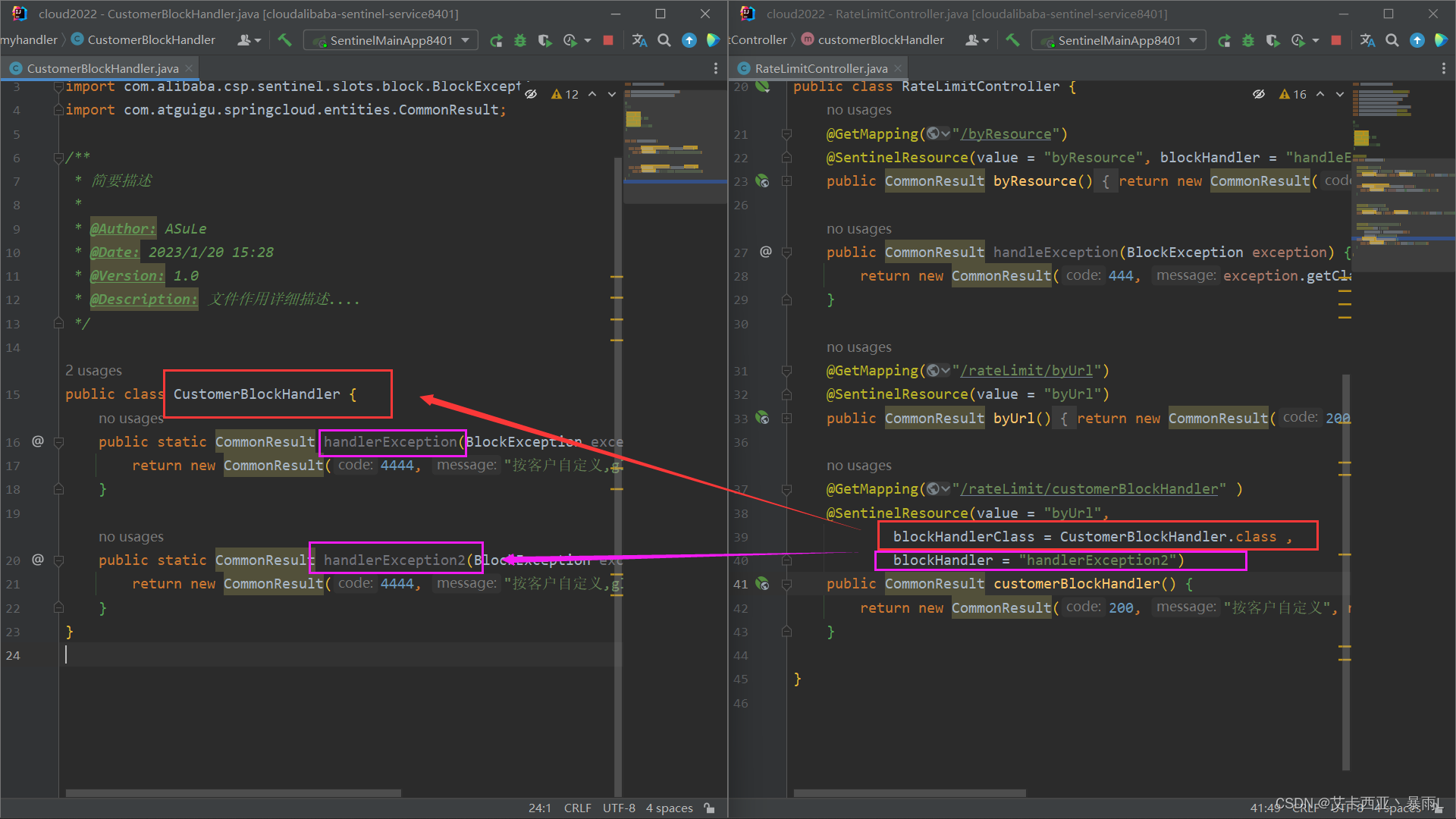Image resolution: width=1456 pixels, height=819 pixels.
Task: Click the left editor horizontal scrollbar
Action: (234, 793)
